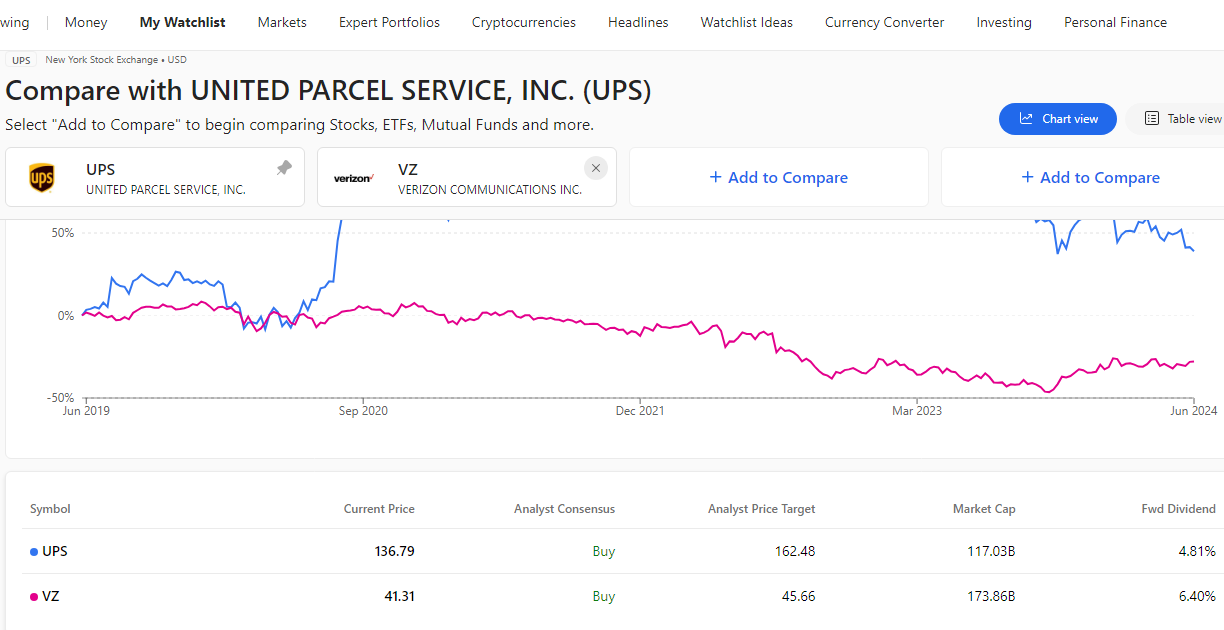Open My Watchlist tab
Viewport: 1224px width, 630px height.
pos(183,22)
